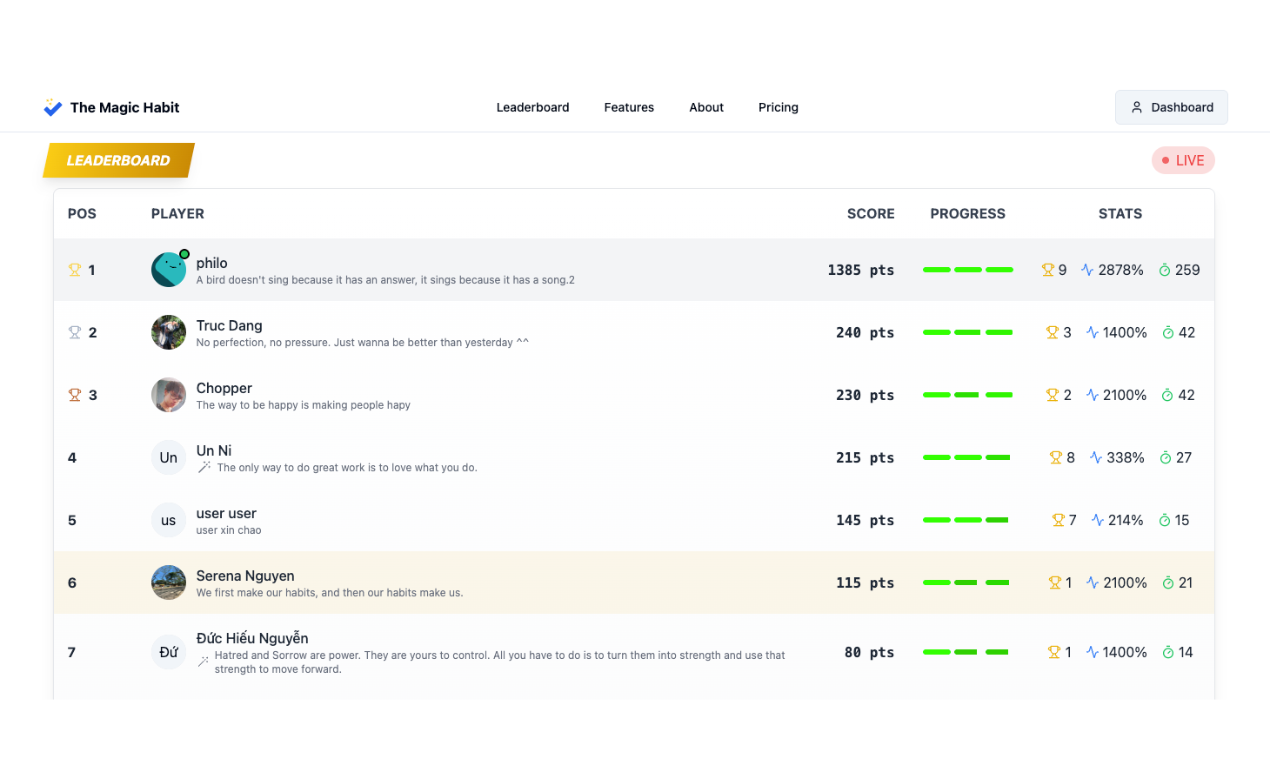Click philo's trophy count icon
The height and width of the screenshot is (760, 1270).
tap(1048, 270)
